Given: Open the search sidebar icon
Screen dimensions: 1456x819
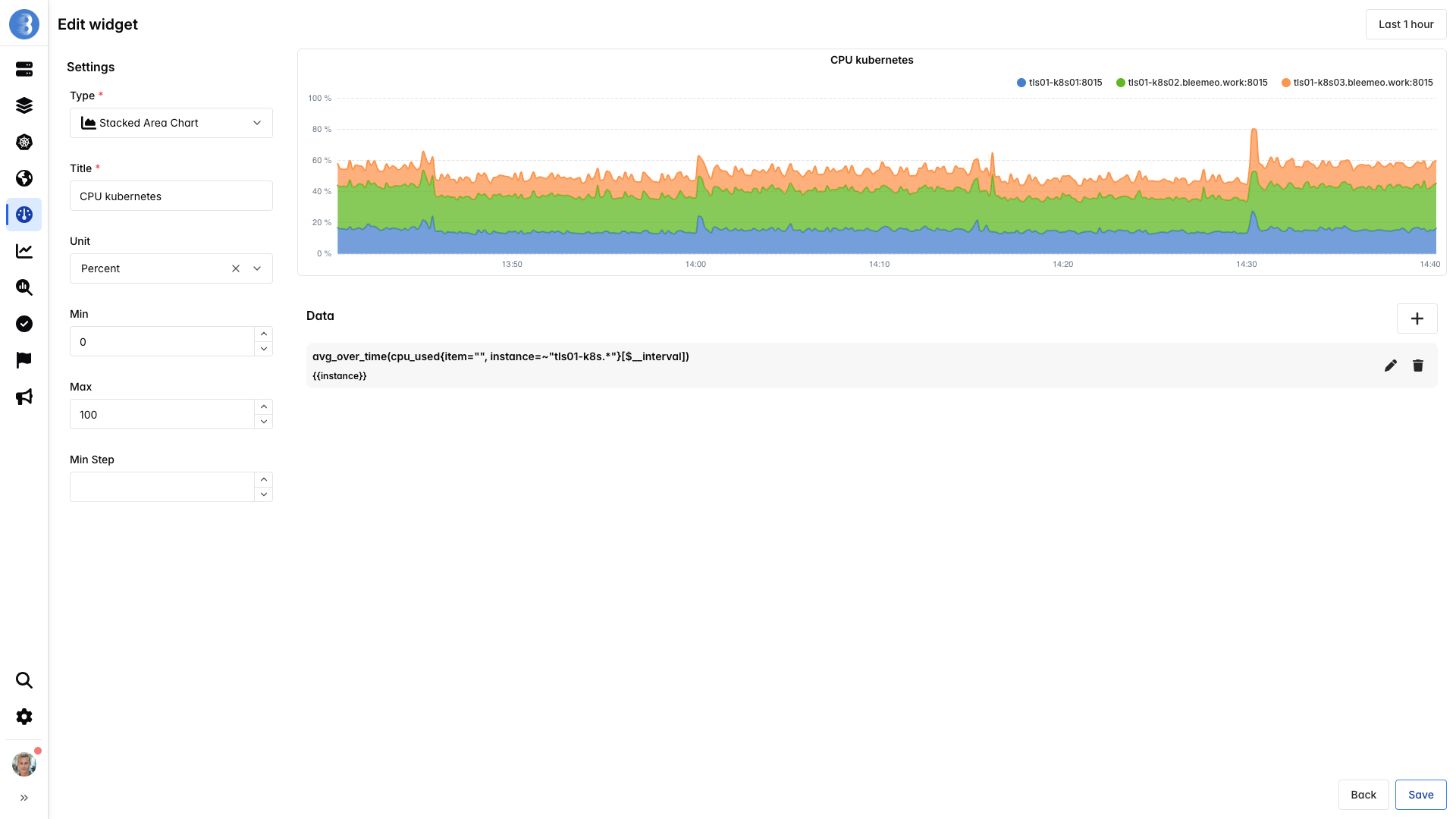Looking at the screenshot, I should [24, 680].
